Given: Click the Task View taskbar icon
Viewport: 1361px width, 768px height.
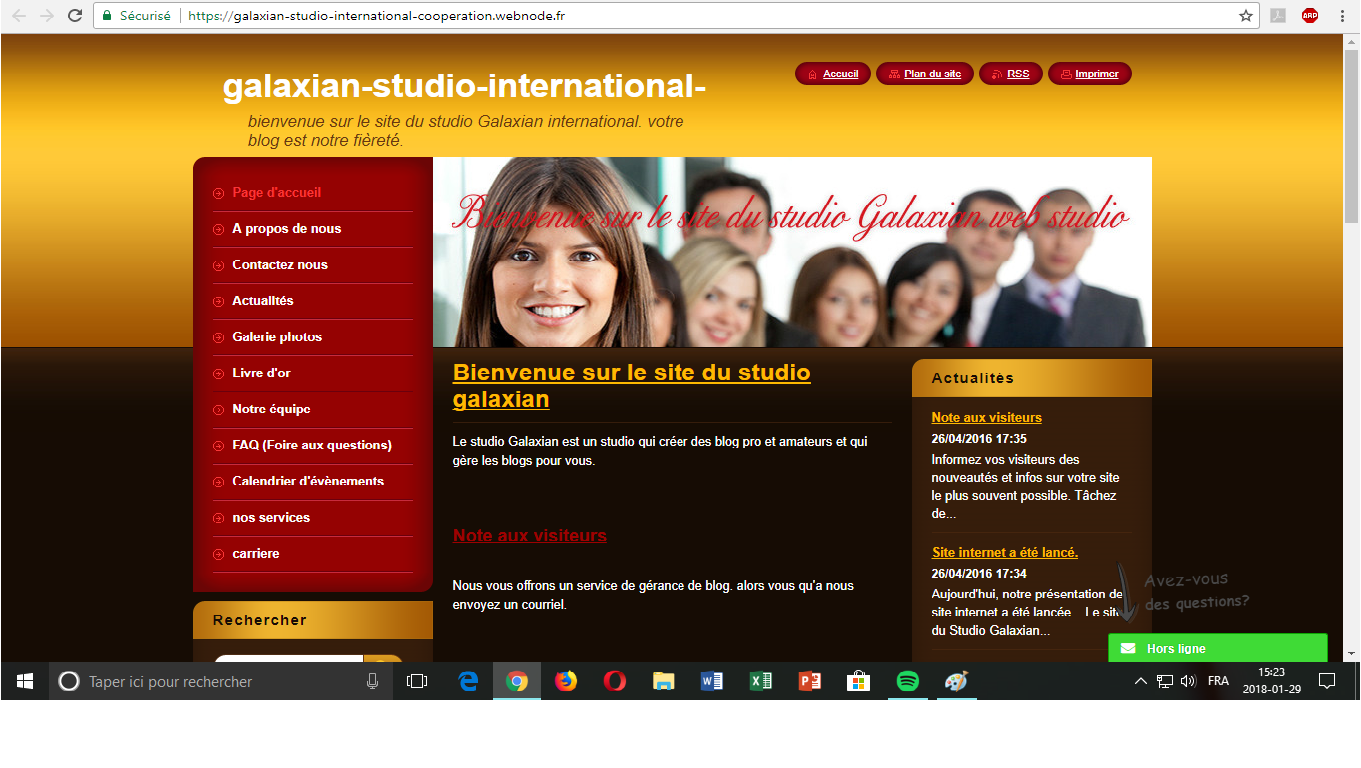Looking at the screenshot, I should (417, 681).
